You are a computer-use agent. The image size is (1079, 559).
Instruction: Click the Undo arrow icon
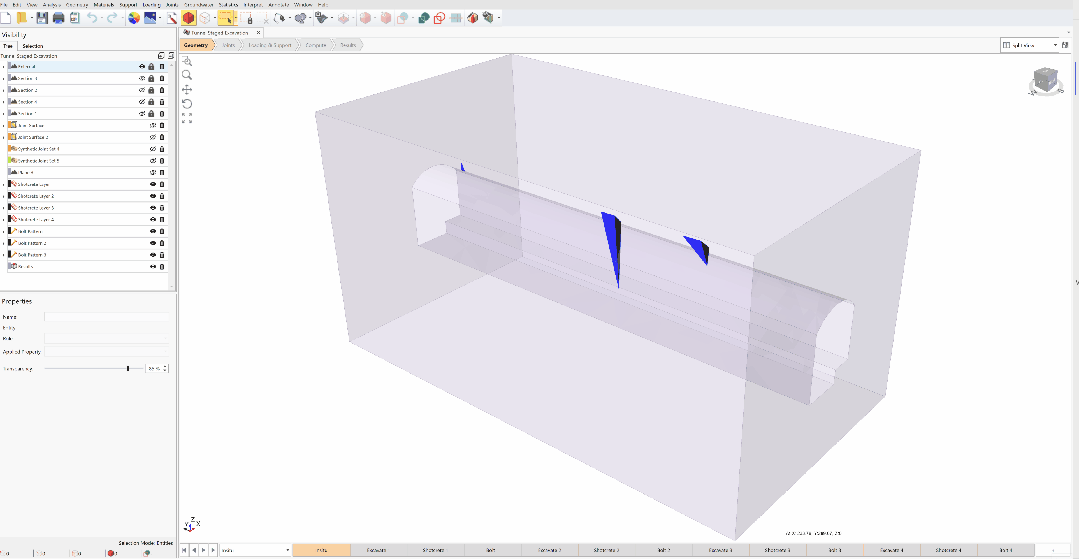(92, 18)
